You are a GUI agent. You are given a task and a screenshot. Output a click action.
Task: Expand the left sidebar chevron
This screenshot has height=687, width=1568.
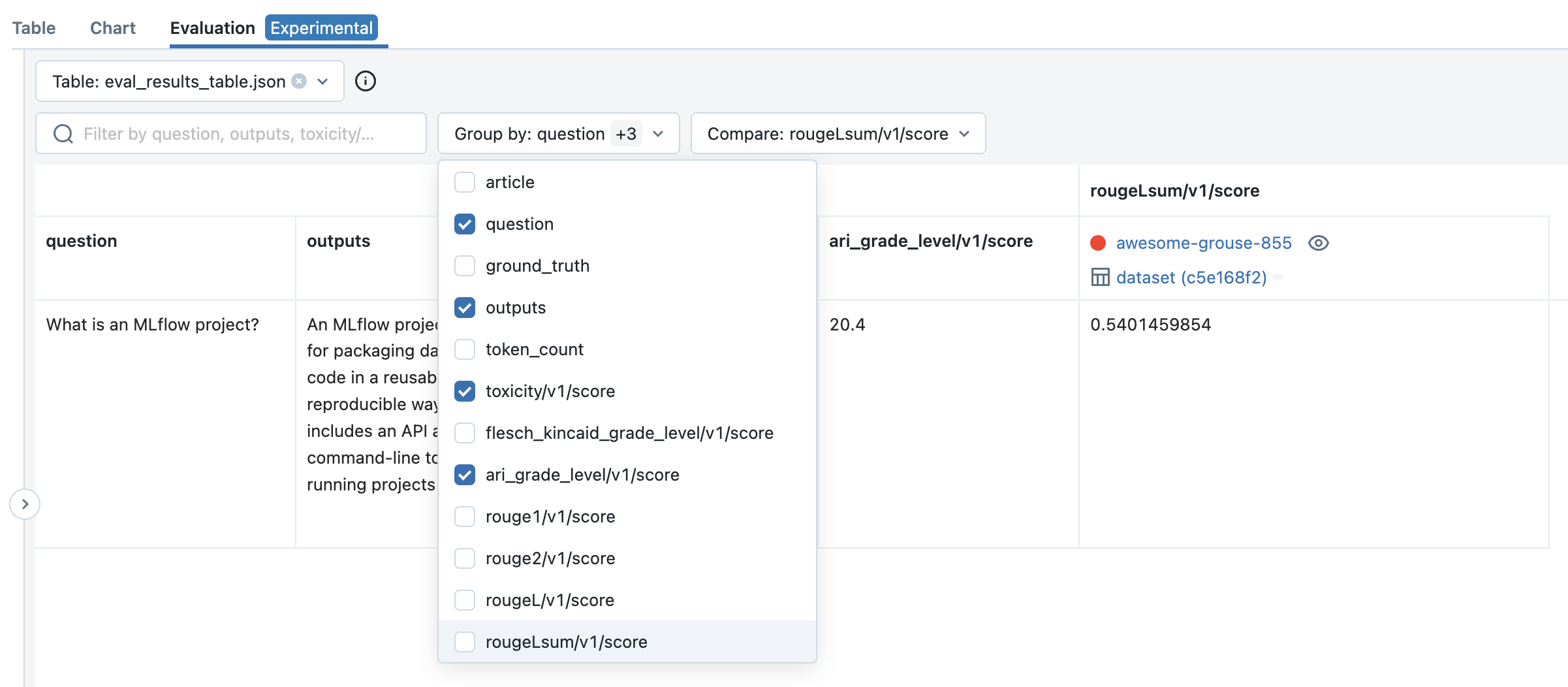(x=24, y=503)
